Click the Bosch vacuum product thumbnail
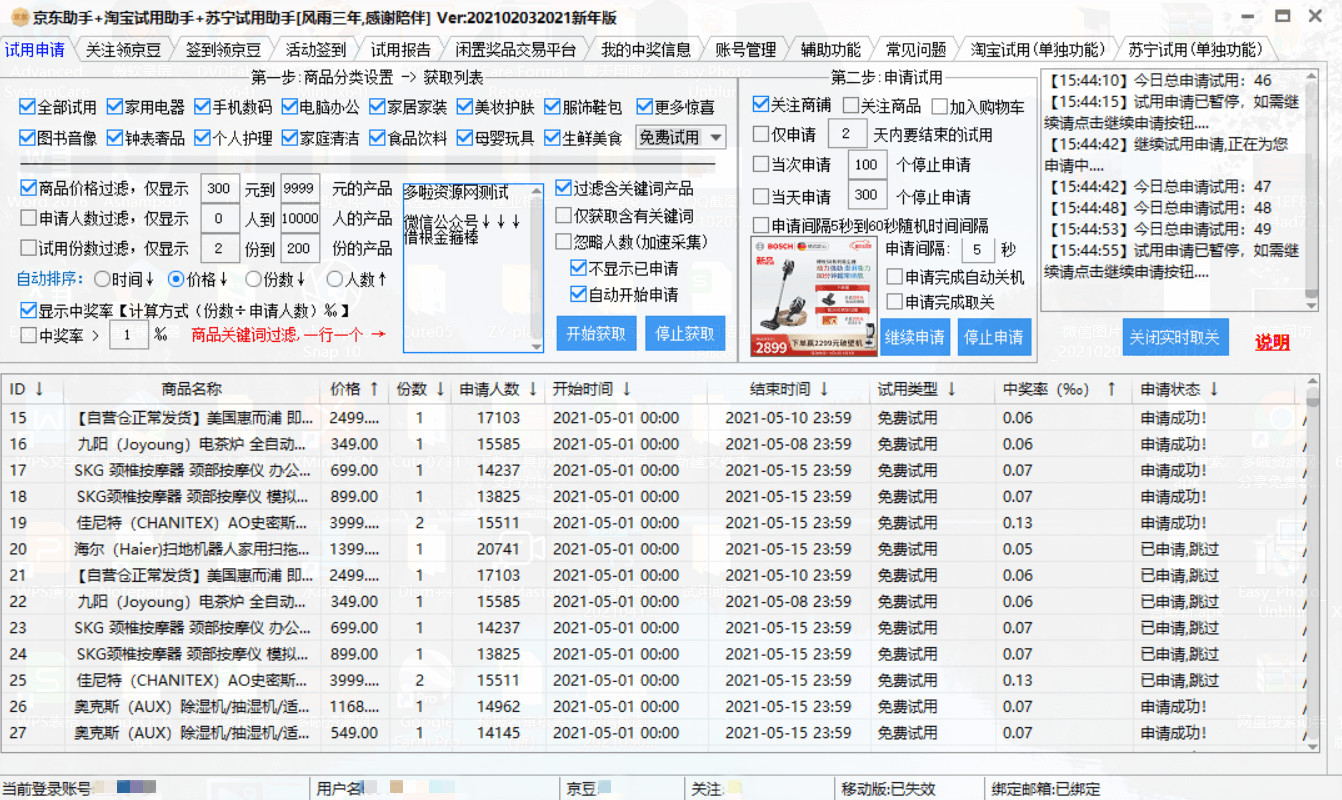Image resolution: width=1342 pixels, height=800 pixels. (x=814, y=297)
